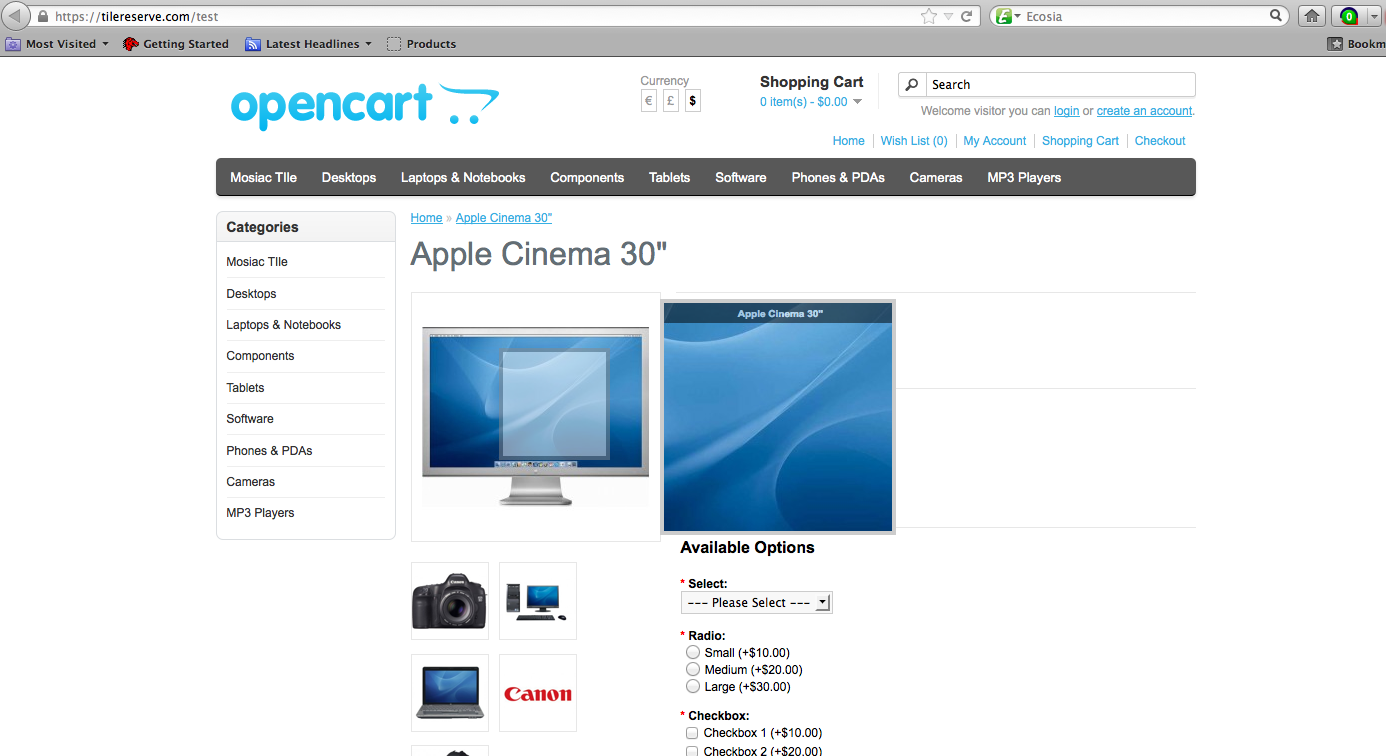Select Cameras in Categories sidebar
The height and width of the screenshot is (756, 1386).
coord(251,482)
